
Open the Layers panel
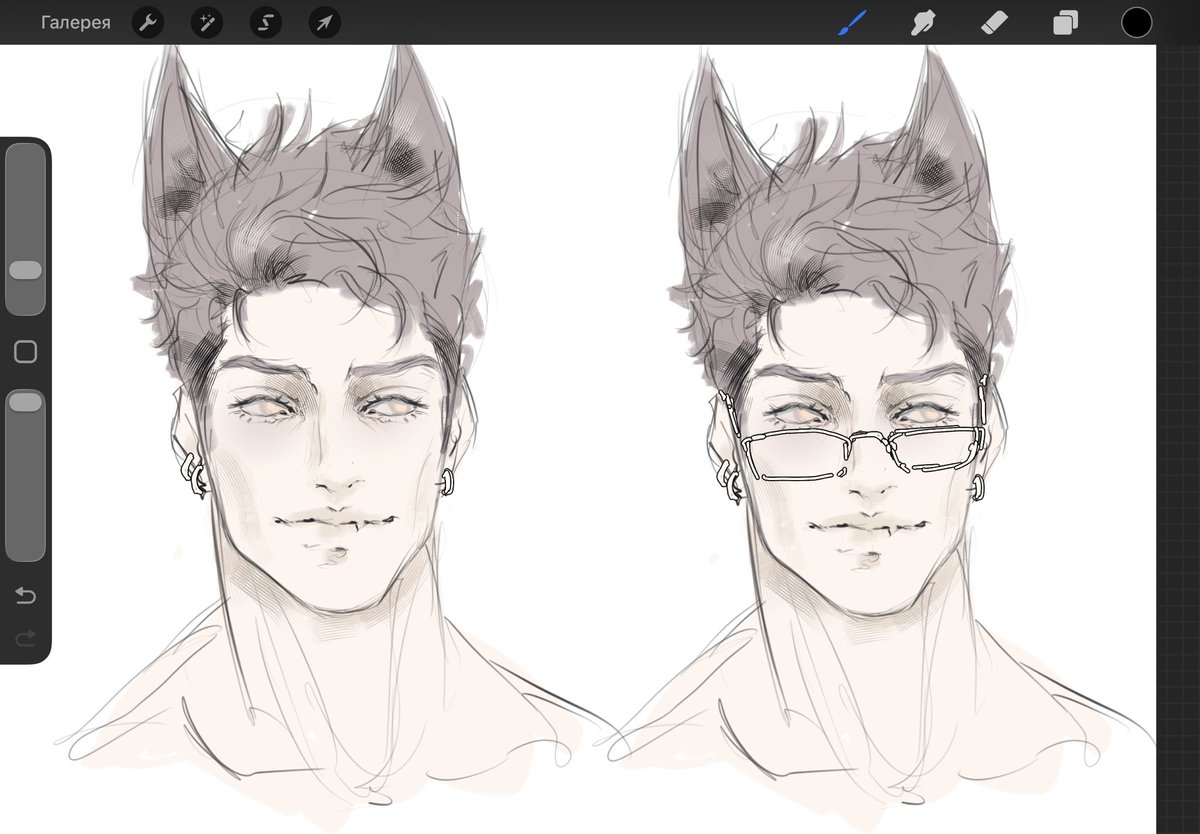1066,22
